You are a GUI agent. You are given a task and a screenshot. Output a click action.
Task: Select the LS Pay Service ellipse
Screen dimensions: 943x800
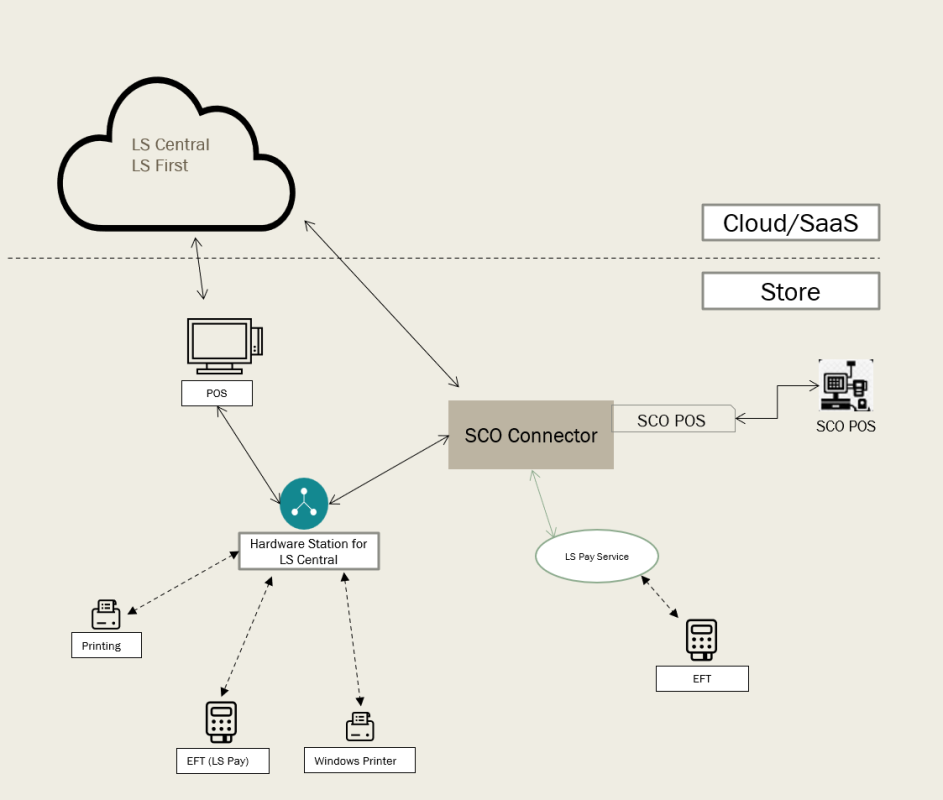tap(597, 556)
